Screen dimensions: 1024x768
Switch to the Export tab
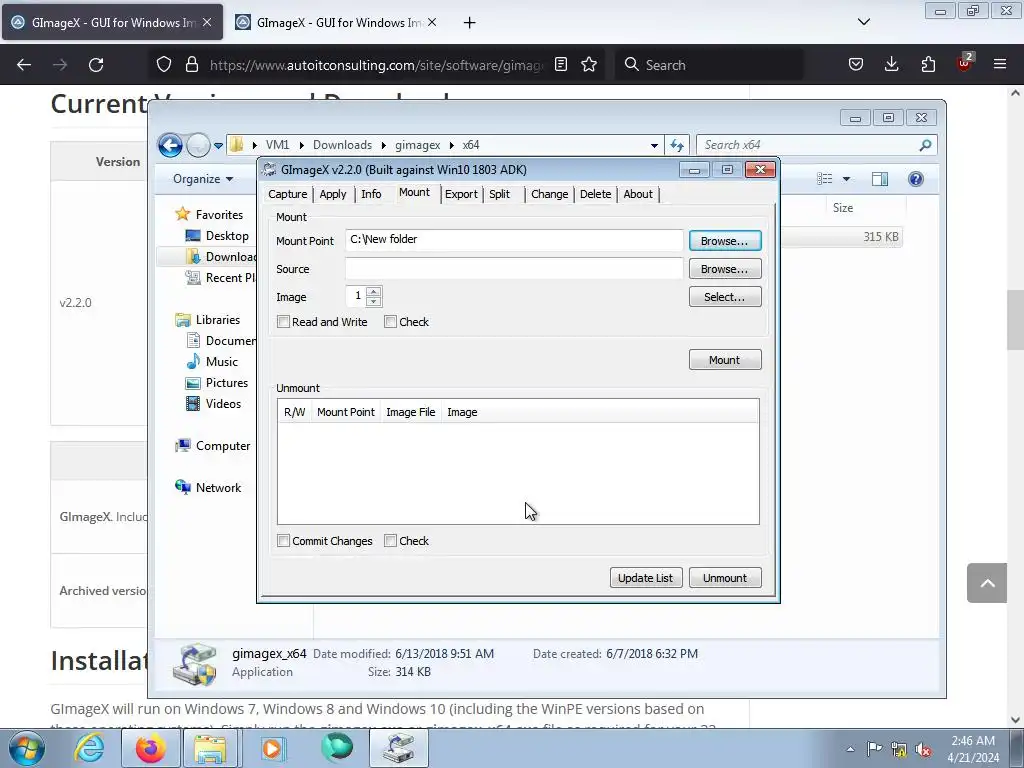click(461, 194)
